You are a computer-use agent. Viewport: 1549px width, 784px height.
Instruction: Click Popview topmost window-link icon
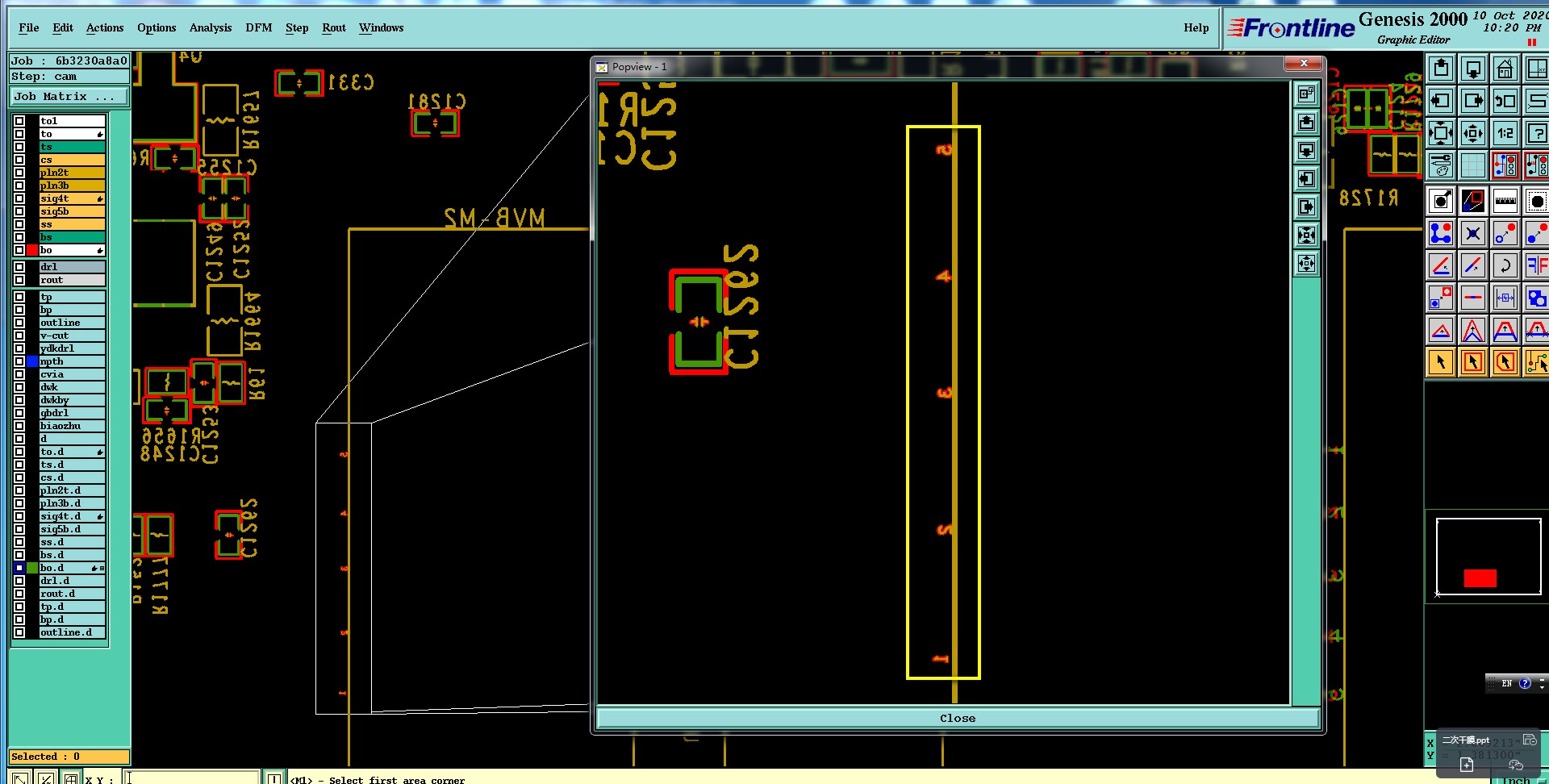pyautogui.click(x=1307, y=94)
